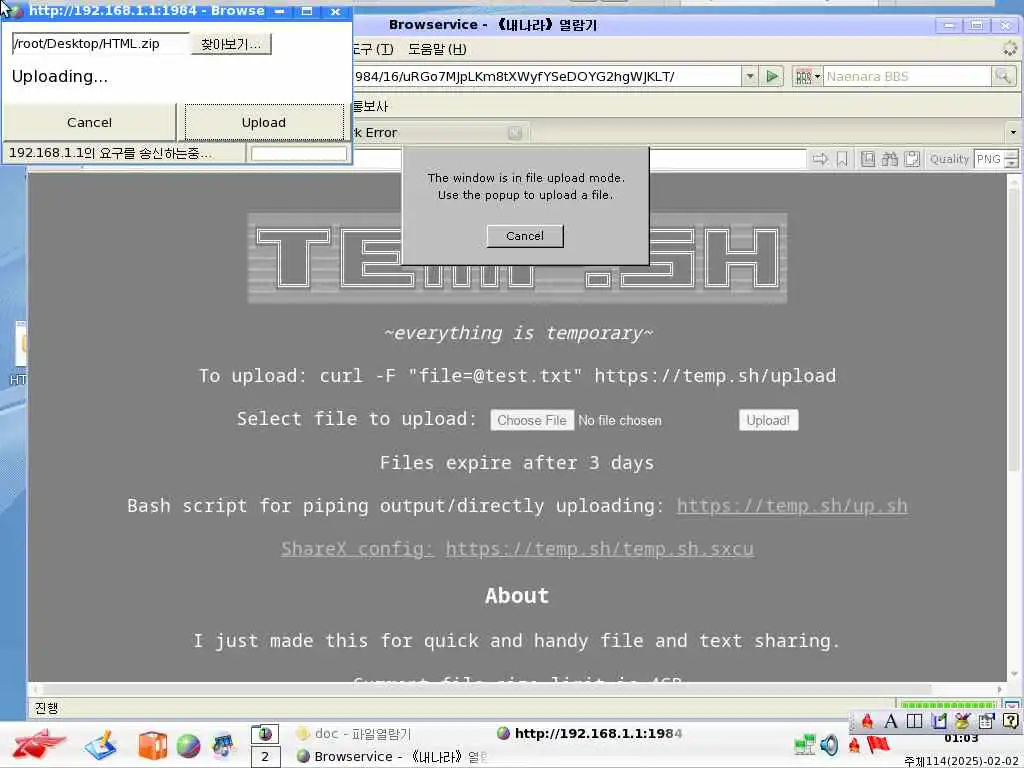
Task: Click the keyboard layout table icon
Action: coord(986,721)
